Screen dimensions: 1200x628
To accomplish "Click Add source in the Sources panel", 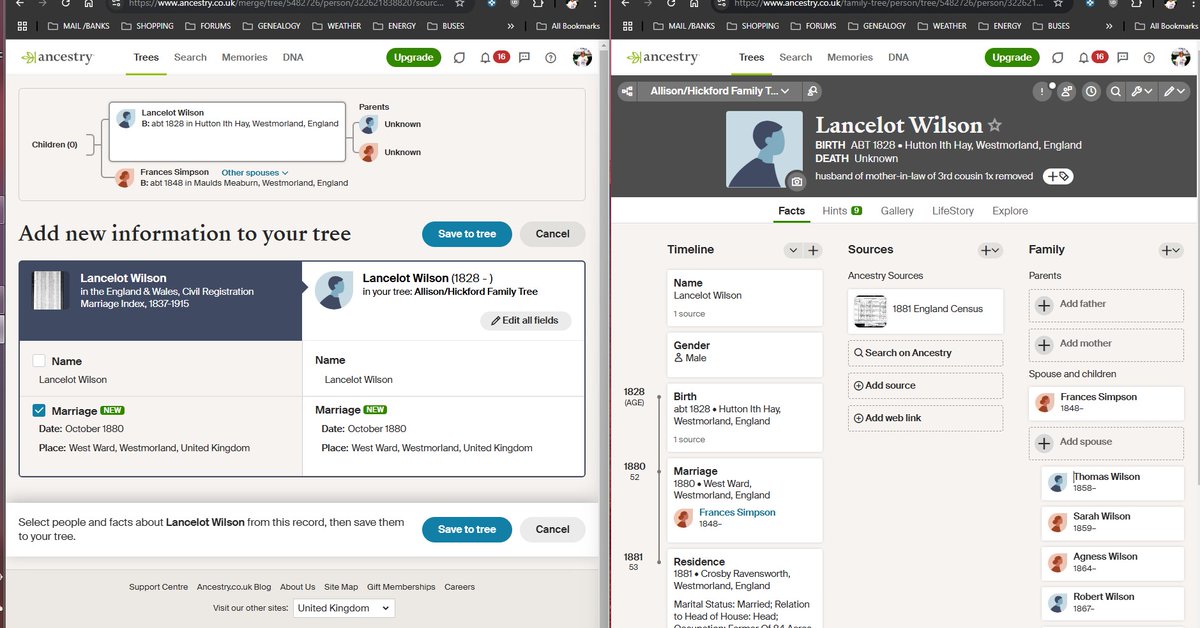I will (x=925, y=386).
